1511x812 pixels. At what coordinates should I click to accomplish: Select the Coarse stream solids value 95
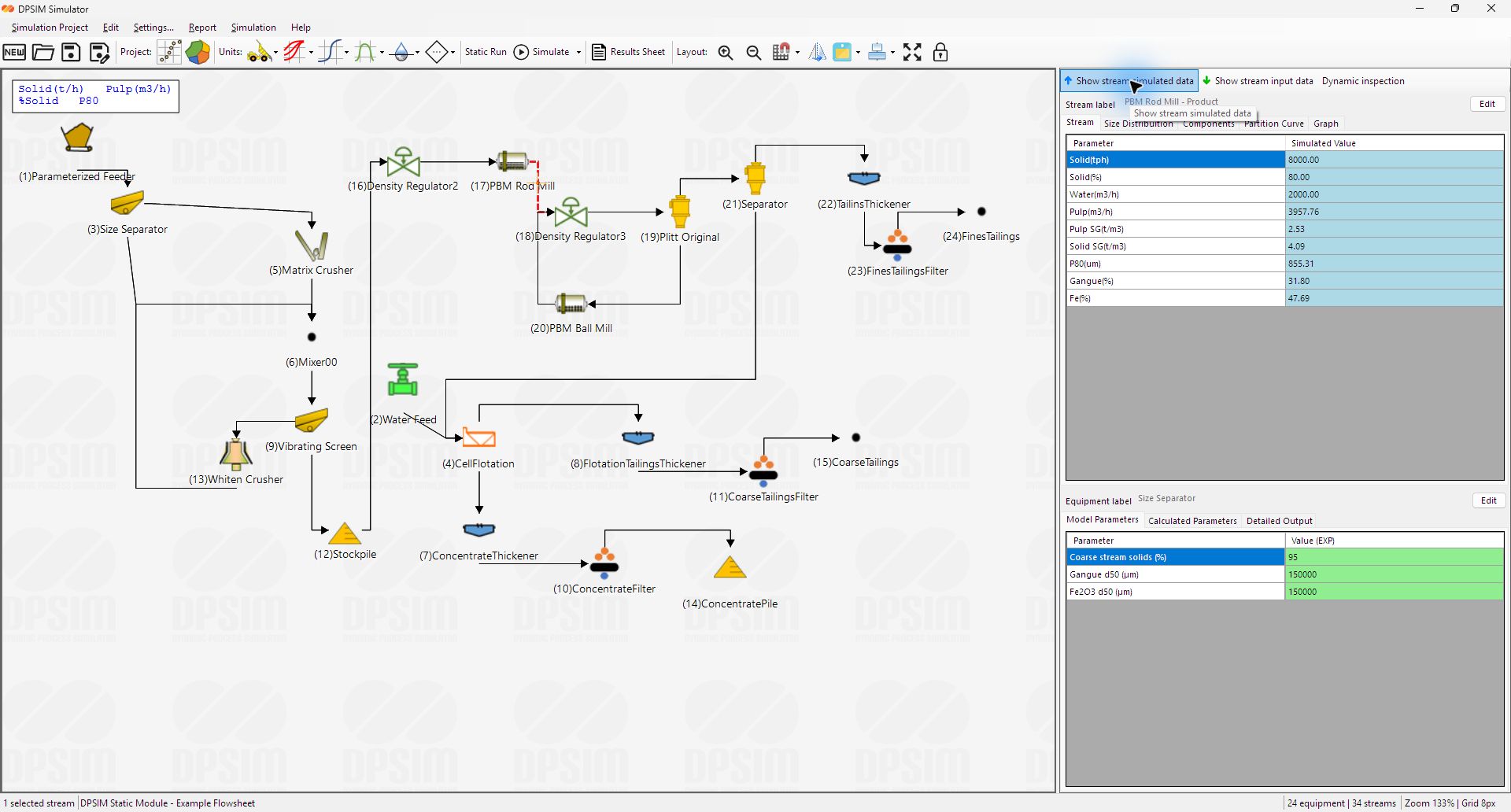(1395, 557)
